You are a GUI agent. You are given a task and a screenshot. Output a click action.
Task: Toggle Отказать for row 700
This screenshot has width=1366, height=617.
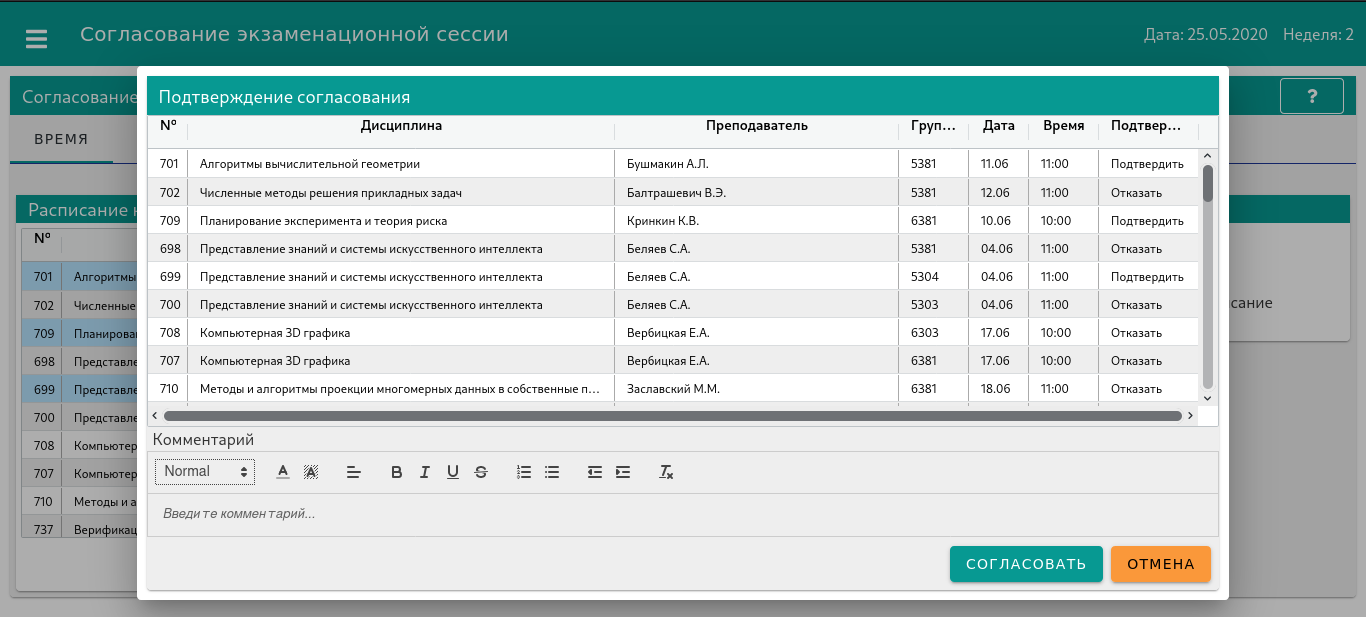pos(1147,304)
